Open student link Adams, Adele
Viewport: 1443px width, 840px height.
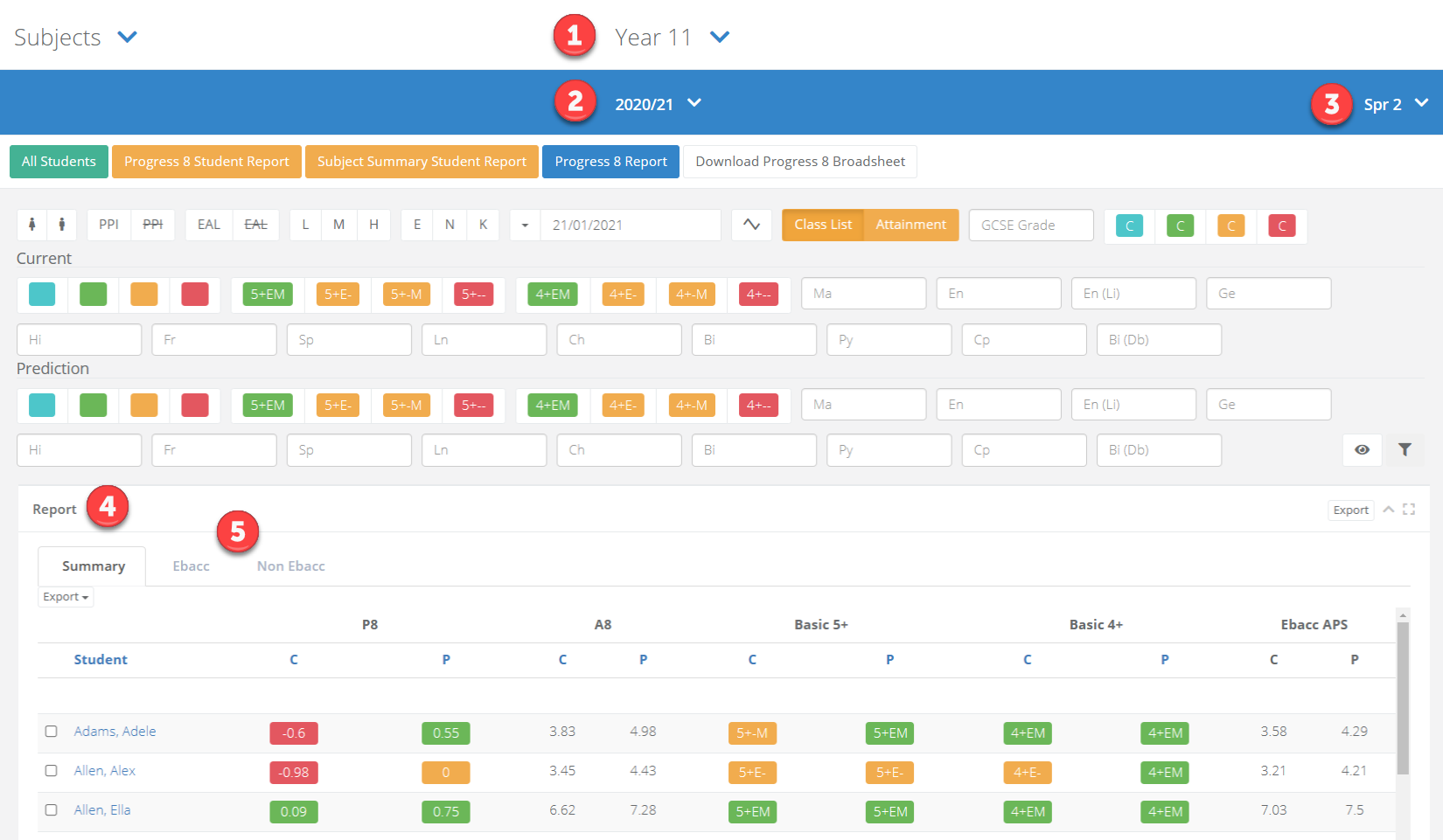pos(115,732)
